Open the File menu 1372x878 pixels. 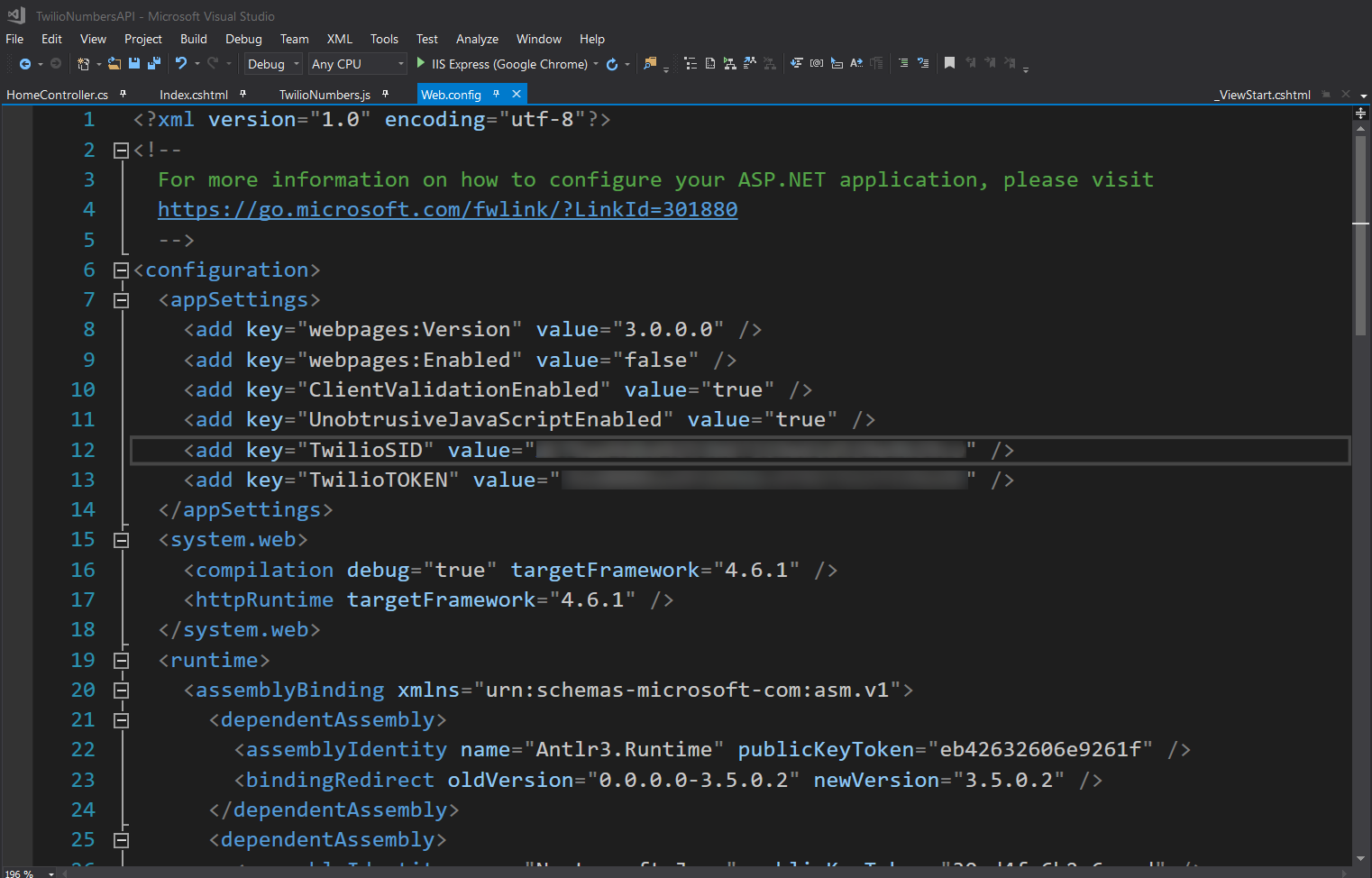(x=14, y=39)
